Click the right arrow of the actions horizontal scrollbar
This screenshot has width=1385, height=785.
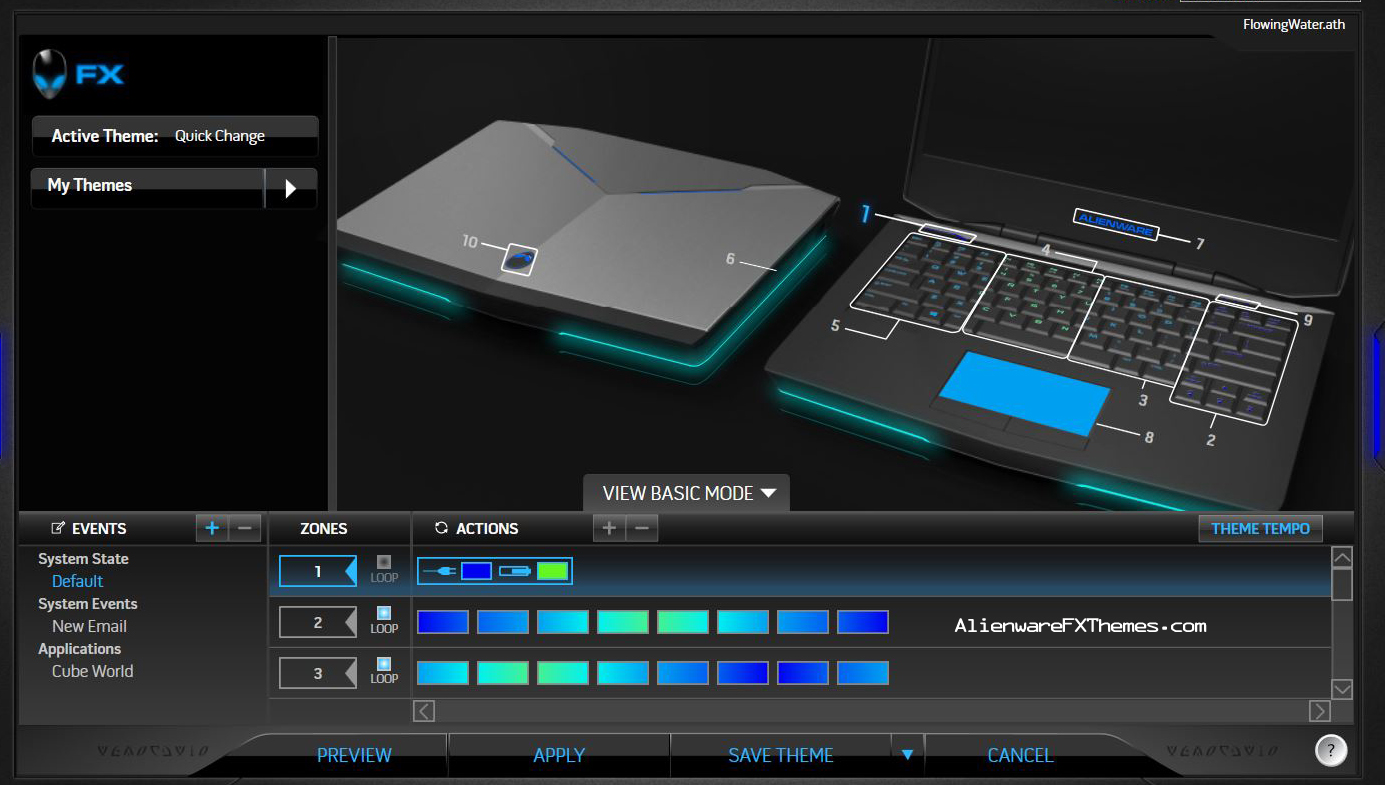tap(1320, 711)
